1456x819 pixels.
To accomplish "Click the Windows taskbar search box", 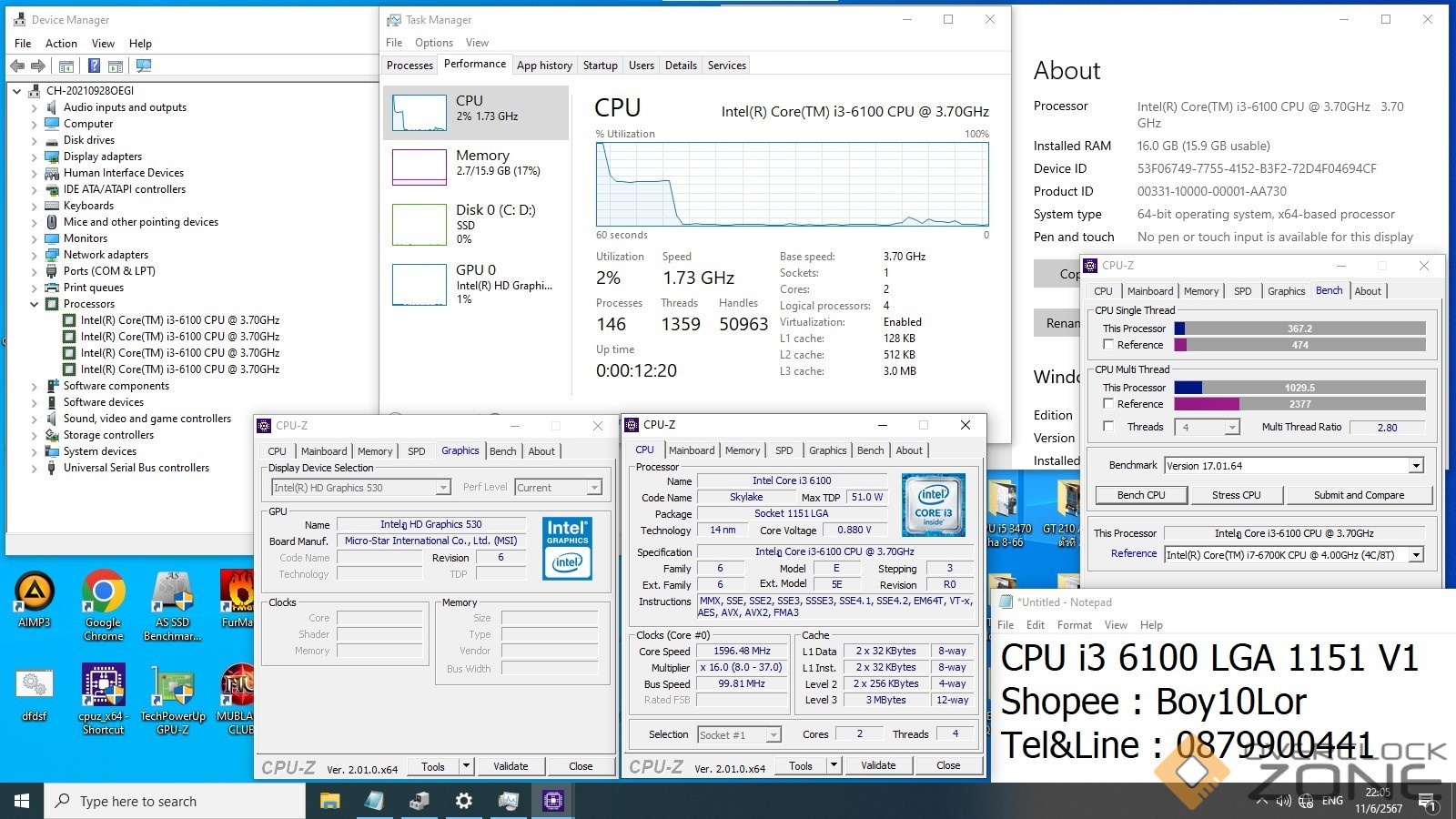I will click(x=175, y=801).
